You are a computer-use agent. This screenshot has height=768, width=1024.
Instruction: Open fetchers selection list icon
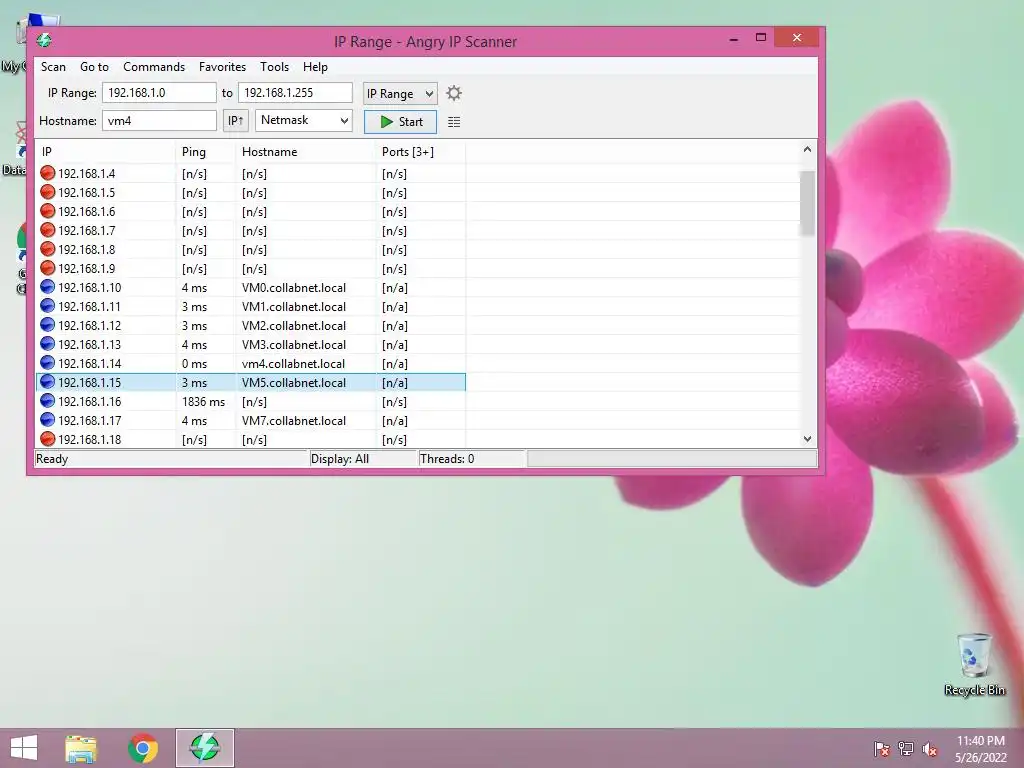(454, 122)
